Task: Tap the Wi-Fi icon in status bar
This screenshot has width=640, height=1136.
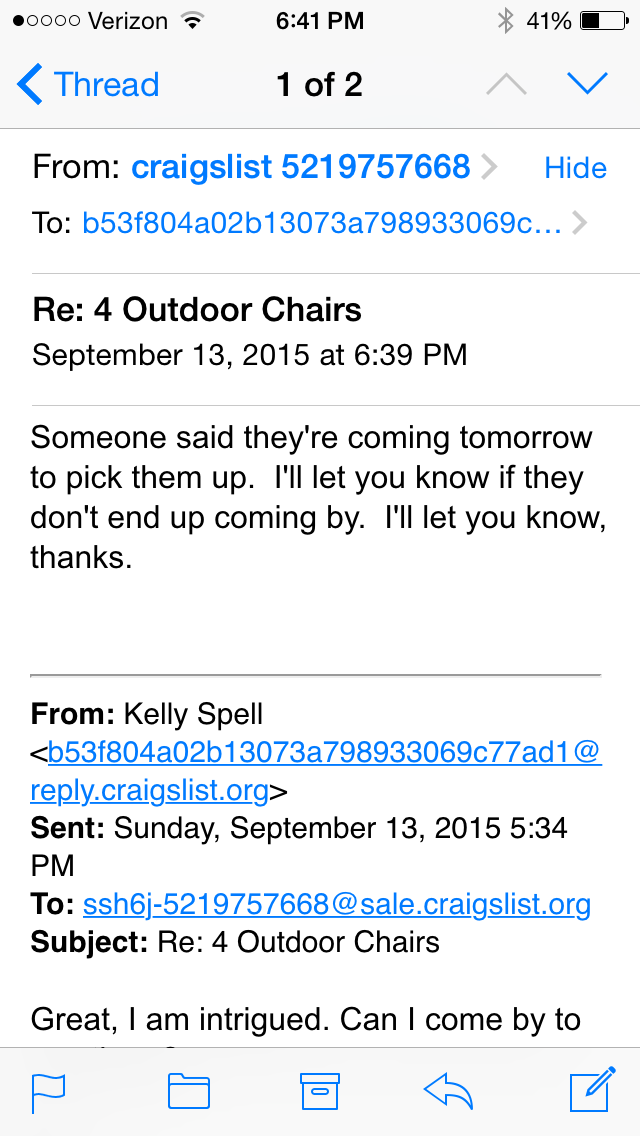Action: [x=189, y=21]
